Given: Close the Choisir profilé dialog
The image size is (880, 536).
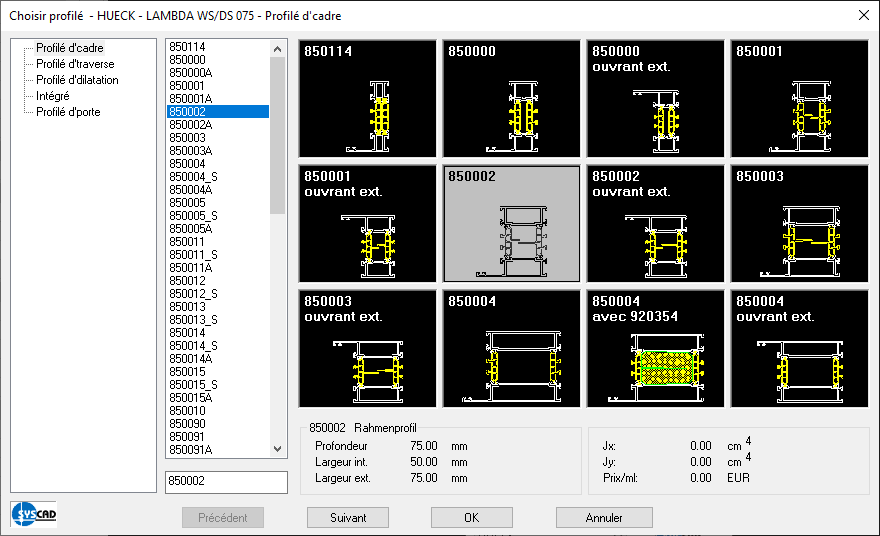Looking at the screenshot, I should pyautogui.click(x=864, y=15).
